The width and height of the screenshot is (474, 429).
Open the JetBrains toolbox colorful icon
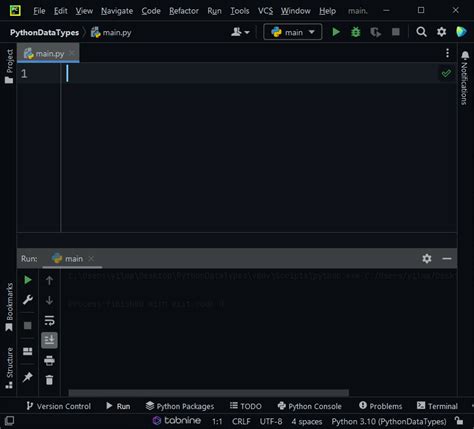pos(461,32)
